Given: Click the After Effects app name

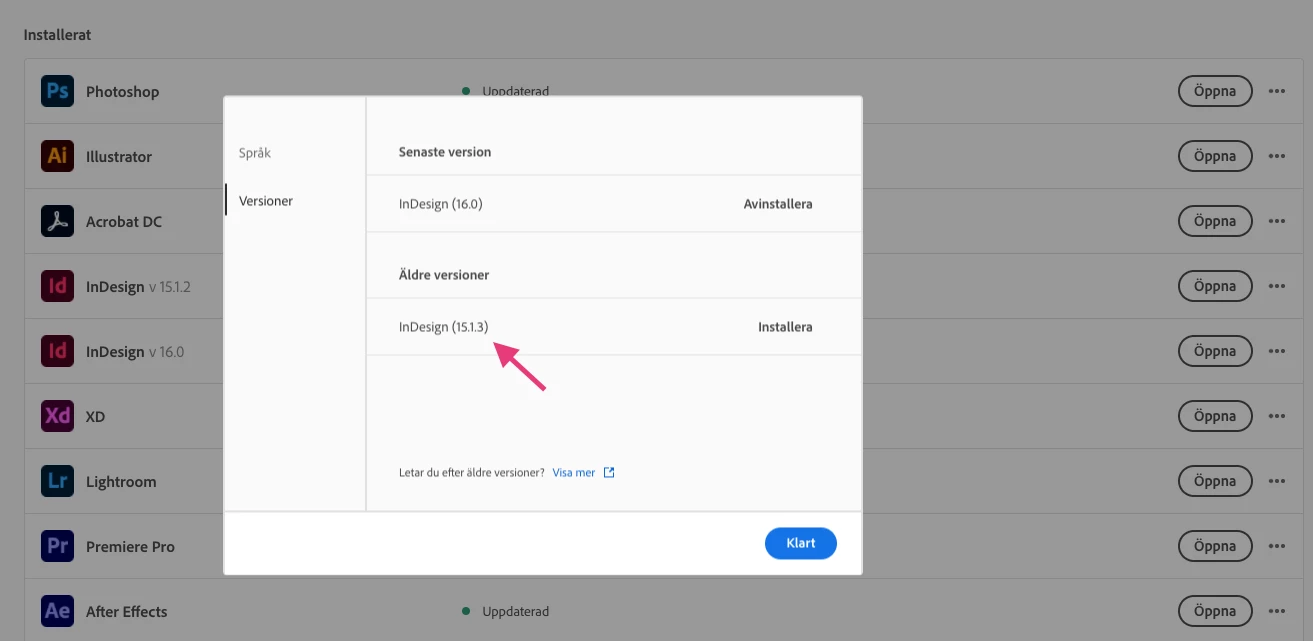Looking at the screenshot, I should point(127,611).
